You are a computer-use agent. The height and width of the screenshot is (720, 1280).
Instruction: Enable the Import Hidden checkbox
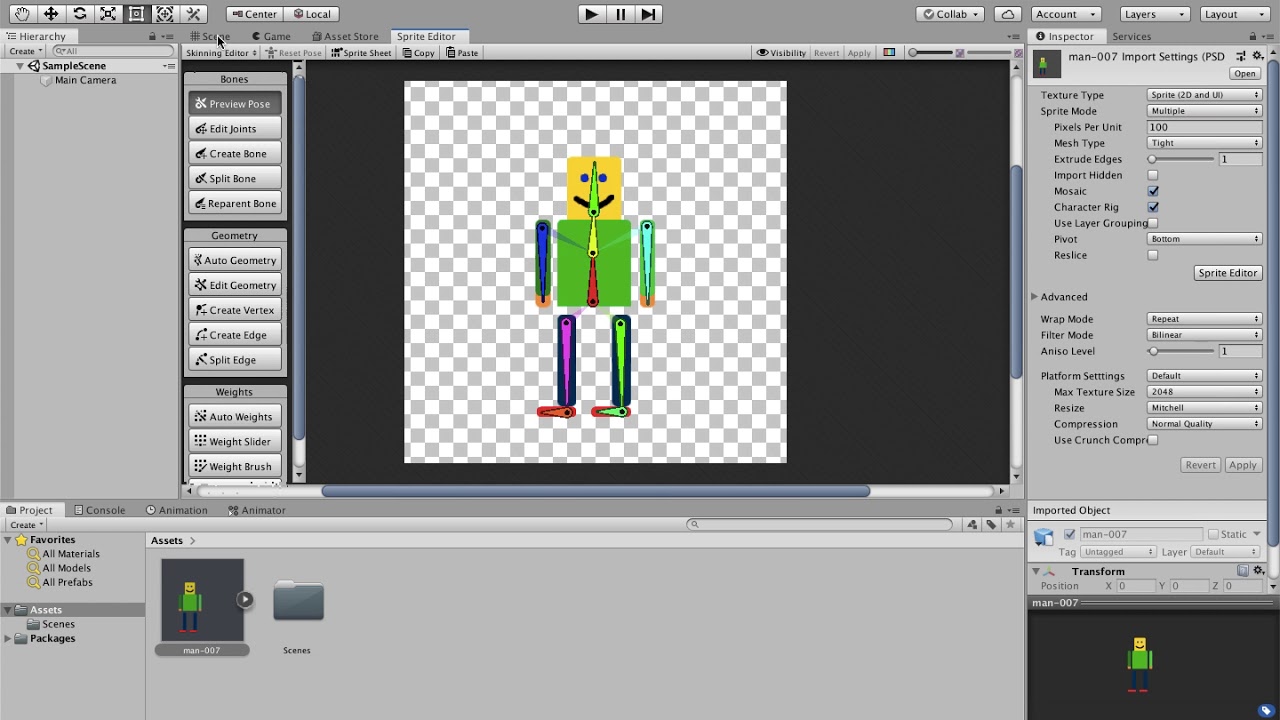1153,175
